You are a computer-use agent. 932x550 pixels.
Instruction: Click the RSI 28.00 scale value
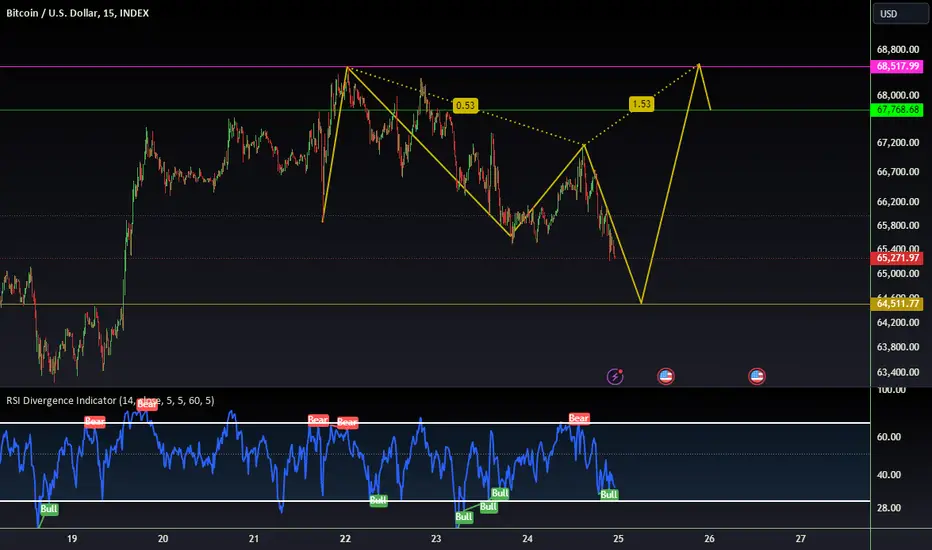pos(889,508)
